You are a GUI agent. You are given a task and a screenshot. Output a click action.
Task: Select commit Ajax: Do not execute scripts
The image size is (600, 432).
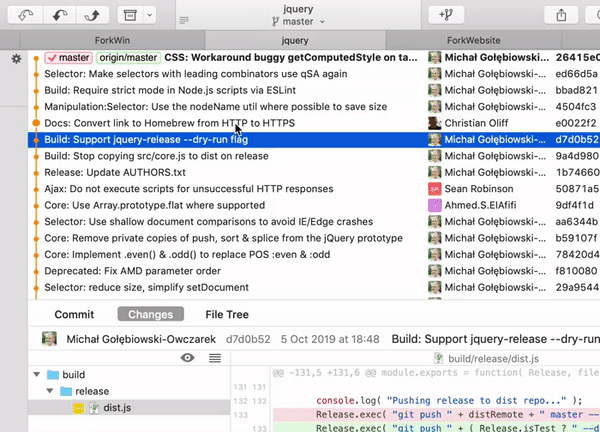[x=314, y=189]
